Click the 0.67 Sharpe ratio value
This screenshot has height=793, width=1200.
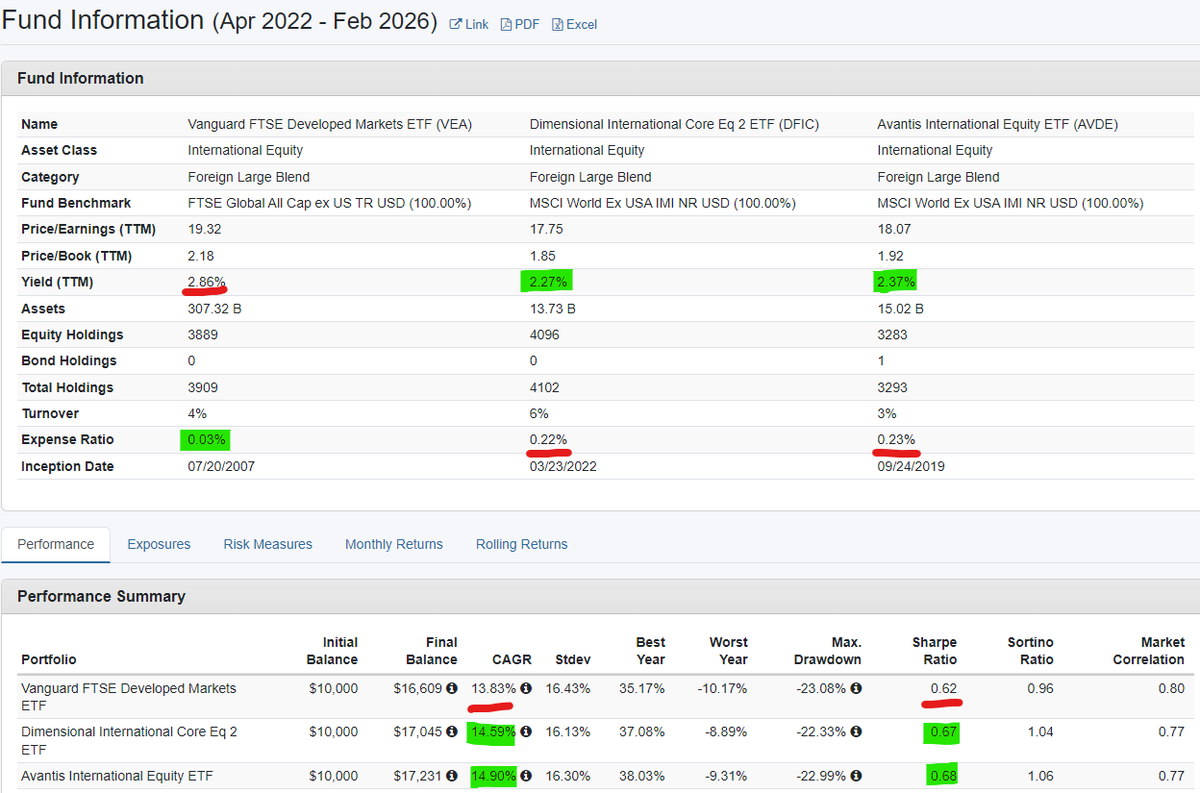point(942,732)
